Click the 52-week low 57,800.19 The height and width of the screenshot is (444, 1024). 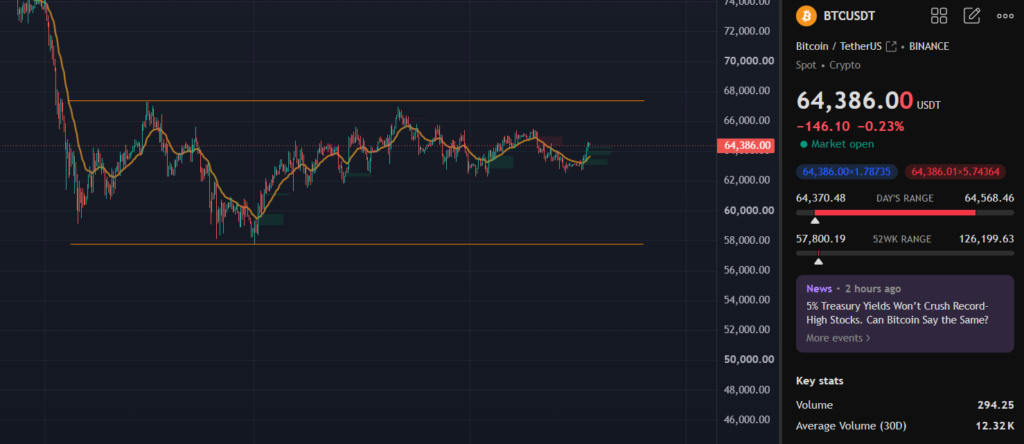tap(821, 239)
